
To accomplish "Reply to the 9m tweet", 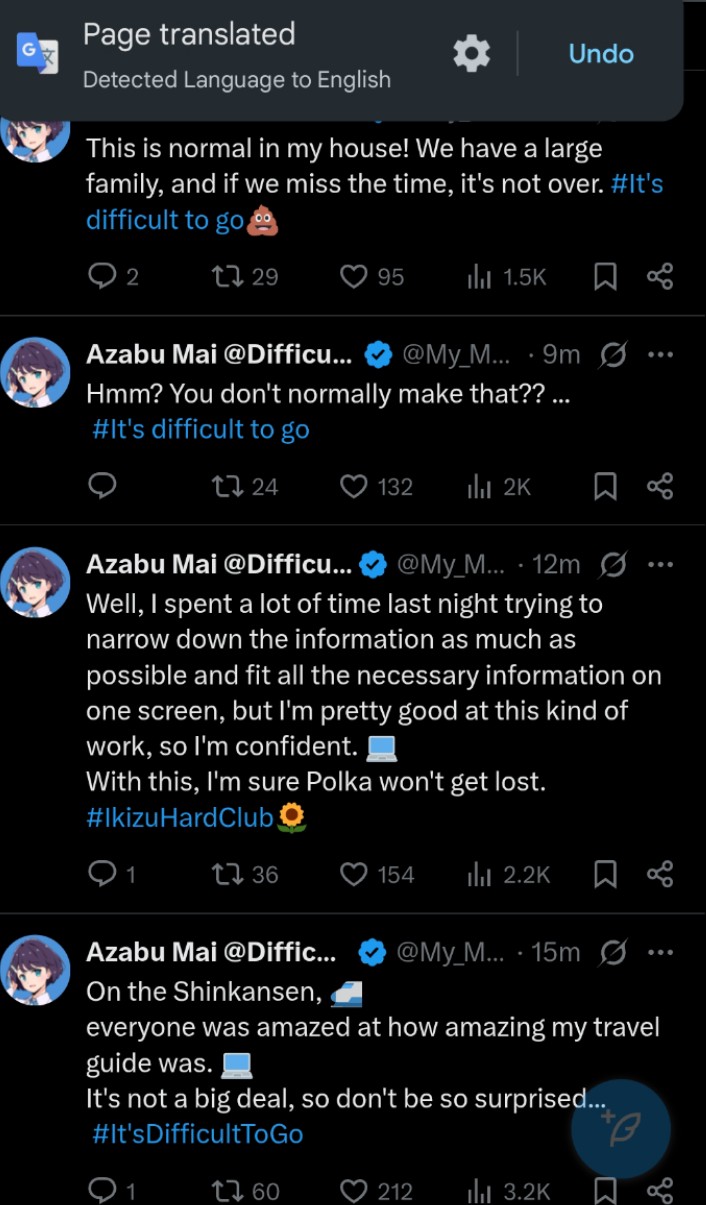I will (x=102, y=486).
